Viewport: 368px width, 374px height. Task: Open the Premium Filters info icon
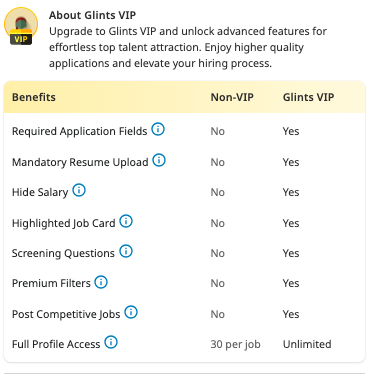(x=101, y=282)
